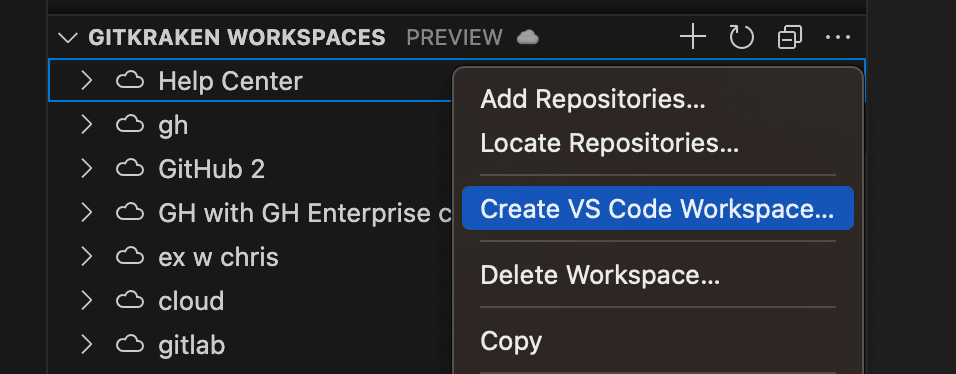Click the cloud icon beside PREVIEW

pos(528,38)
